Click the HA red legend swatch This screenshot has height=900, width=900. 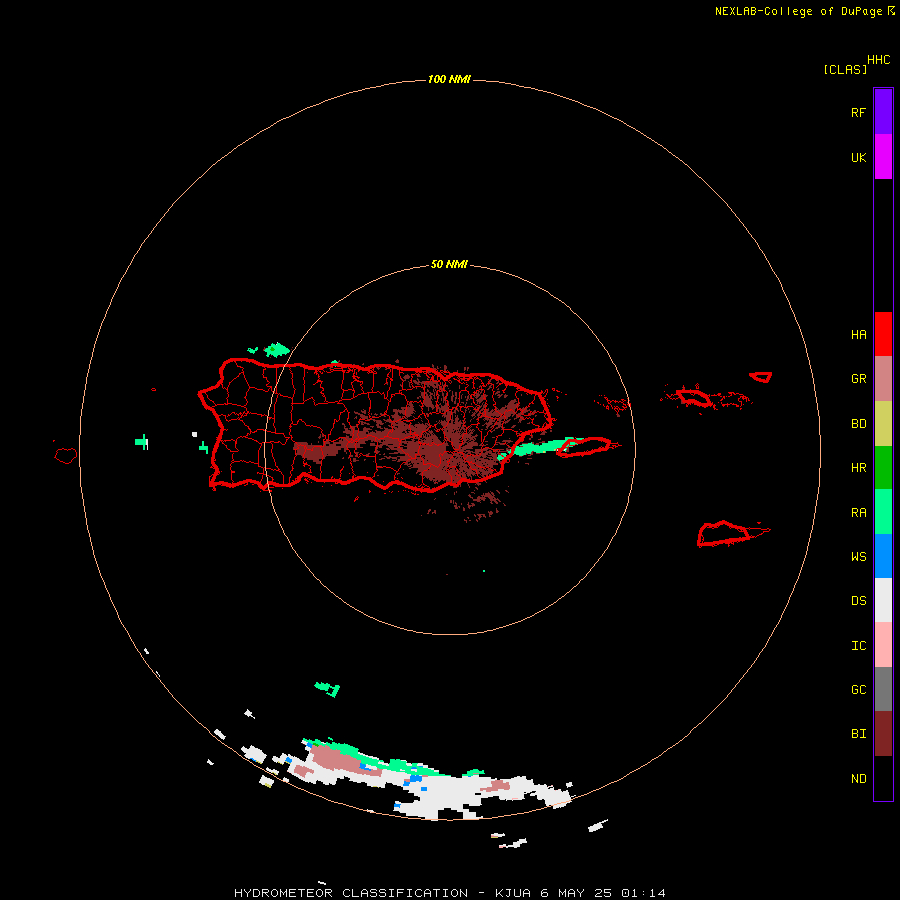point(883,334)
